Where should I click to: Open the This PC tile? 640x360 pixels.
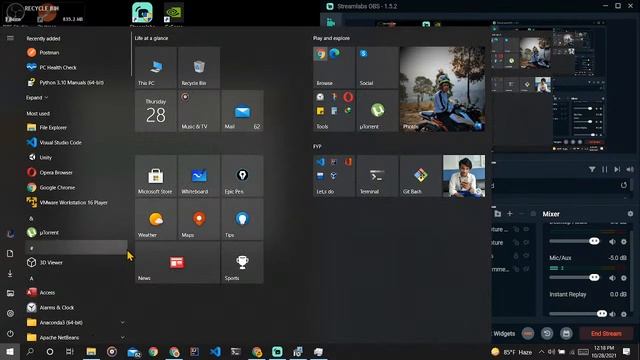click(156, 67)
